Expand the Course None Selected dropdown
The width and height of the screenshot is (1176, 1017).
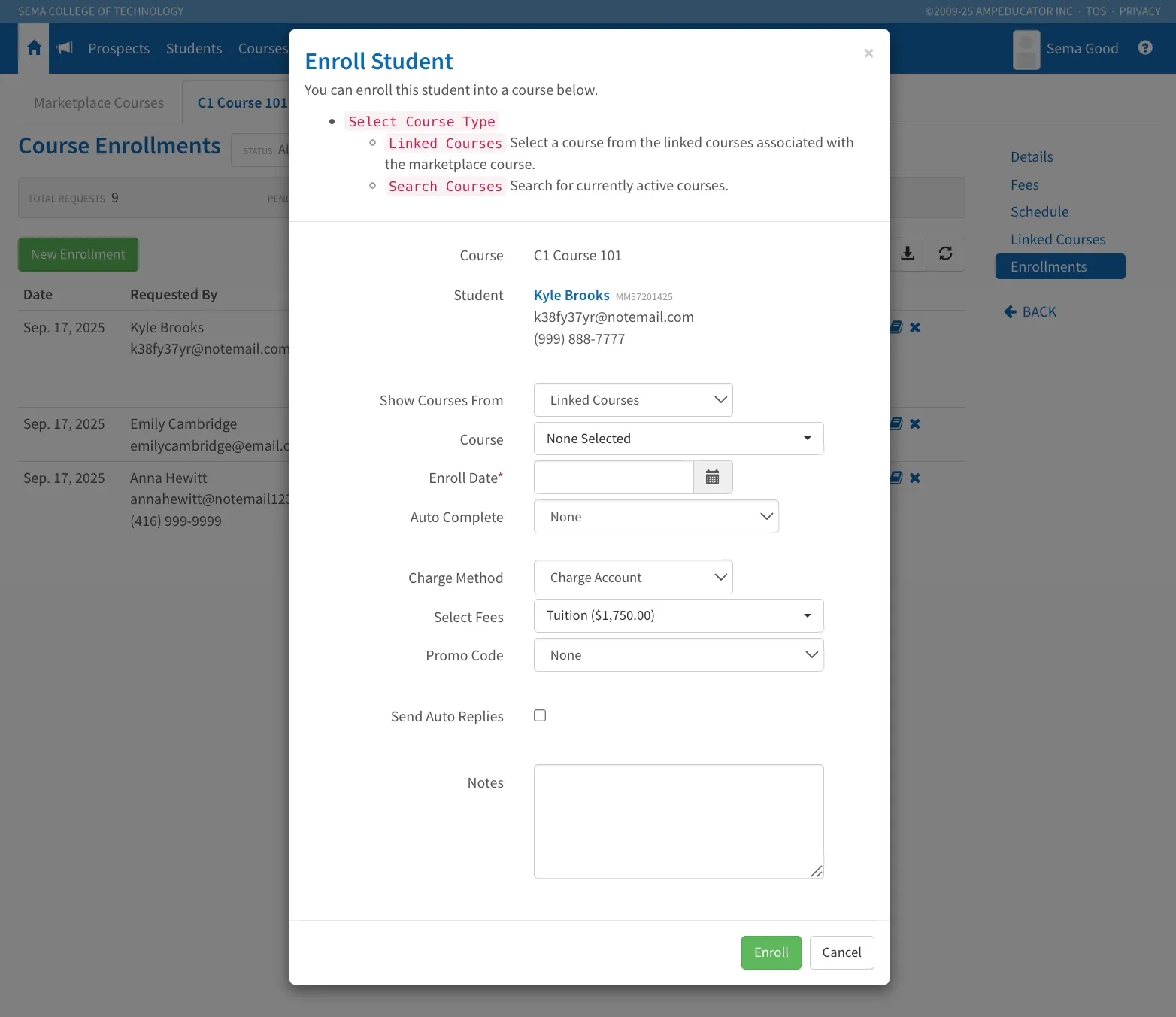[679, 439]
